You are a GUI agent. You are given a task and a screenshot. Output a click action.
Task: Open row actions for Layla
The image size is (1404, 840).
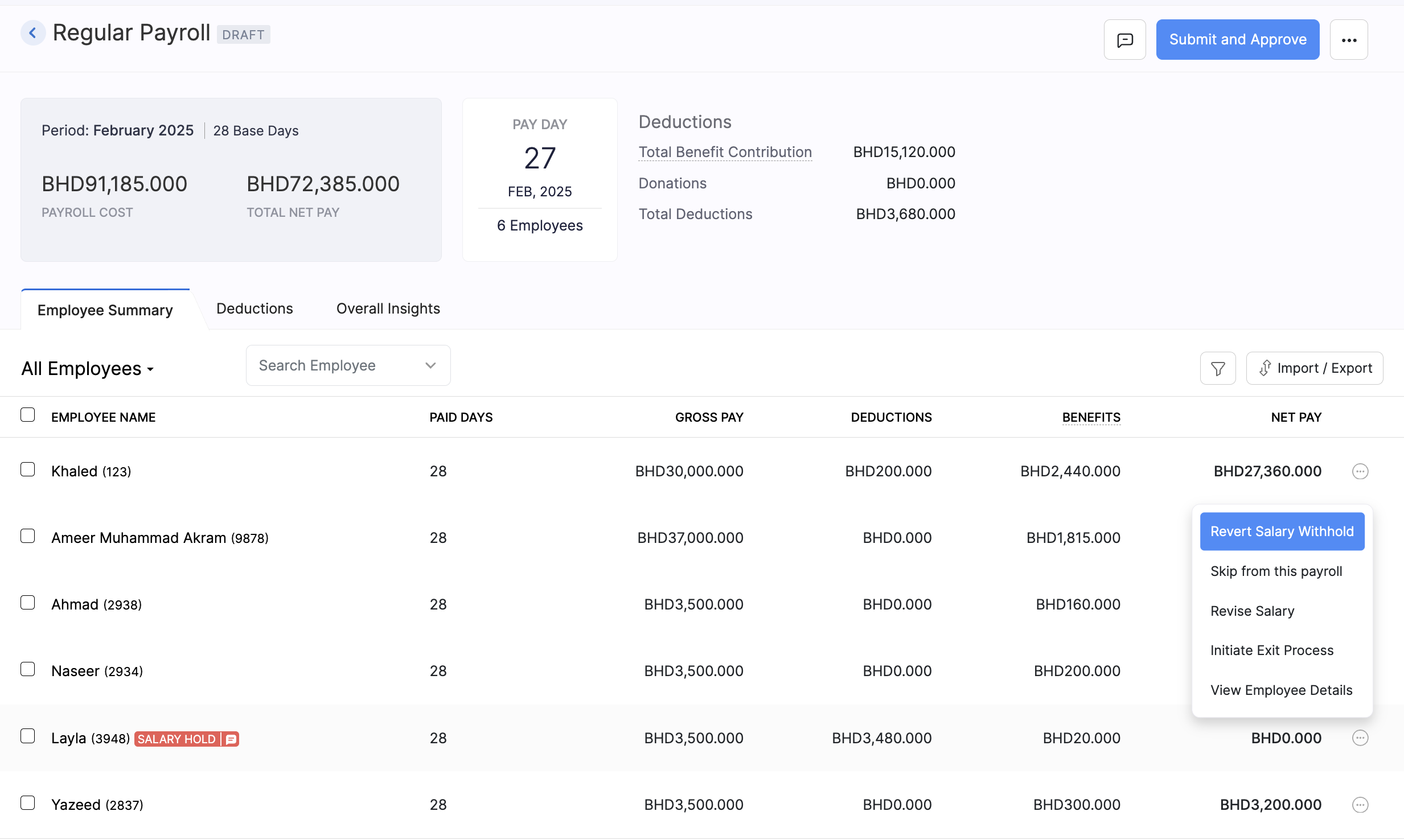click(1360, 738)
